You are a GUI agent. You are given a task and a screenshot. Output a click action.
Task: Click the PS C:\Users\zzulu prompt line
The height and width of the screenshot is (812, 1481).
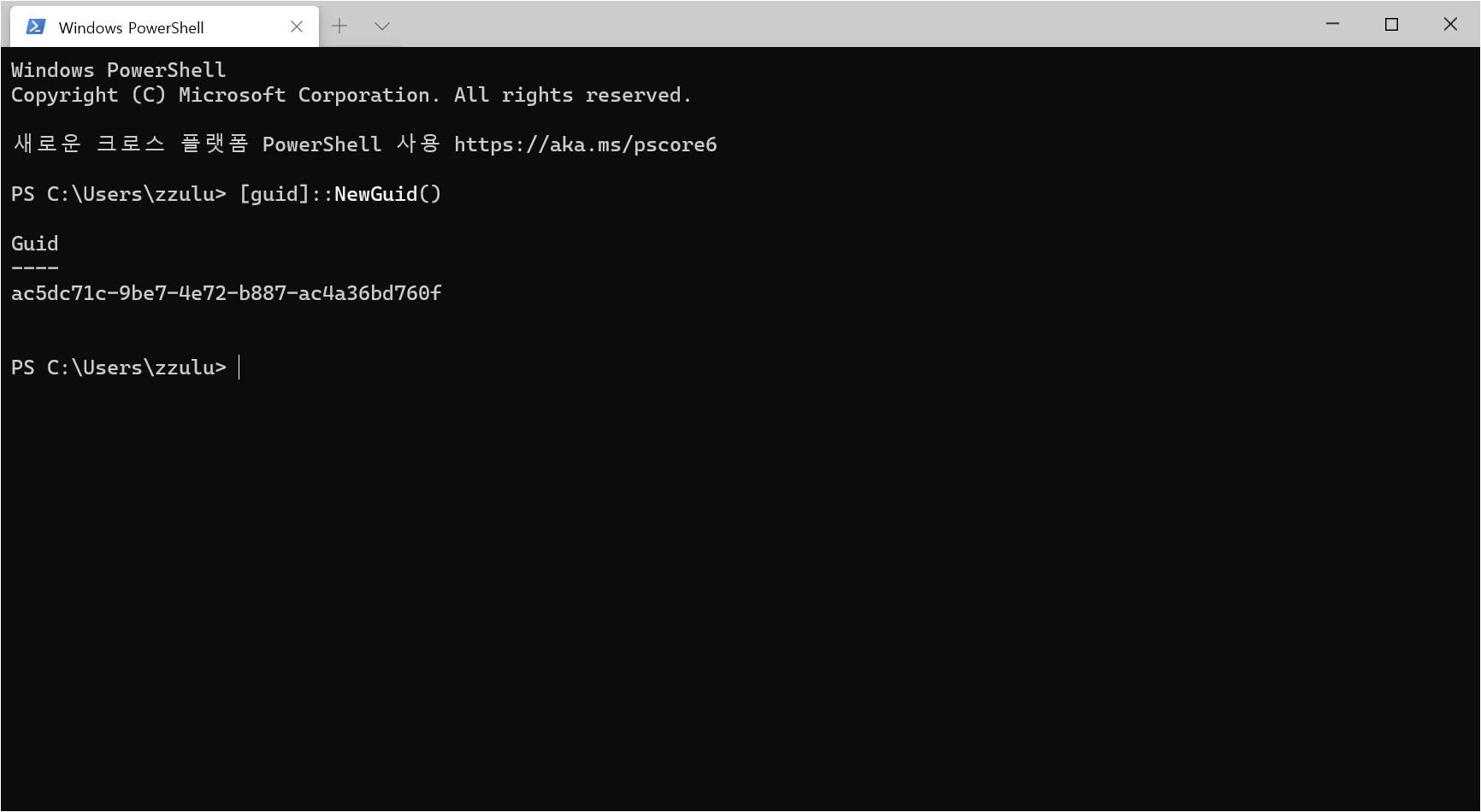tap(118, 368)
